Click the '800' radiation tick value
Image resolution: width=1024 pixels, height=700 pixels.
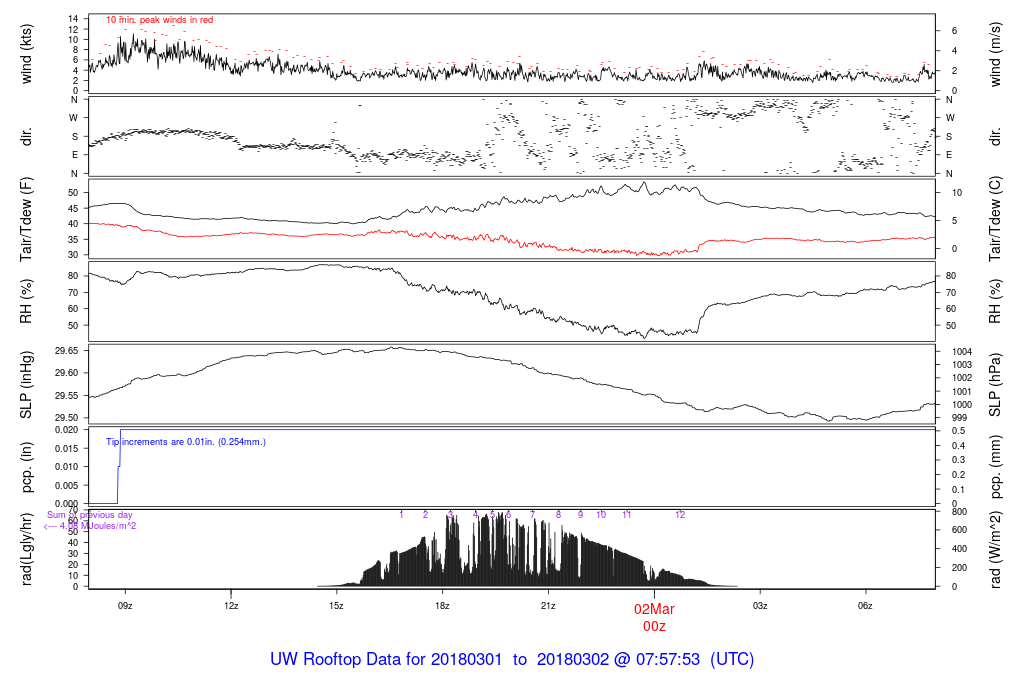point(959,512)
